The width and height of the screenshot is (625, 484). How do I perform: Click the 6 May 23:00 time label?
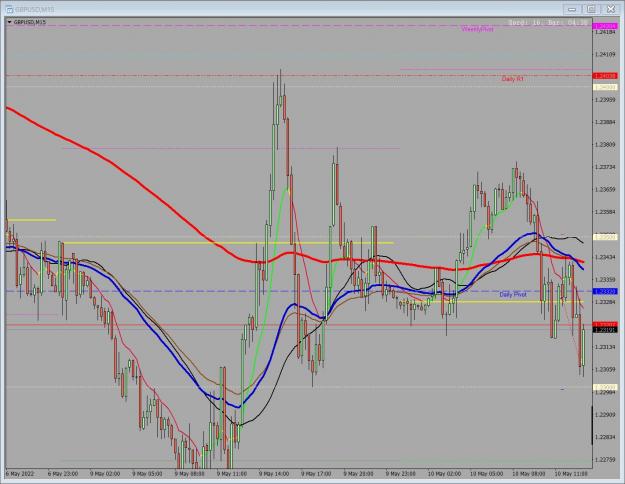(63, 474)
